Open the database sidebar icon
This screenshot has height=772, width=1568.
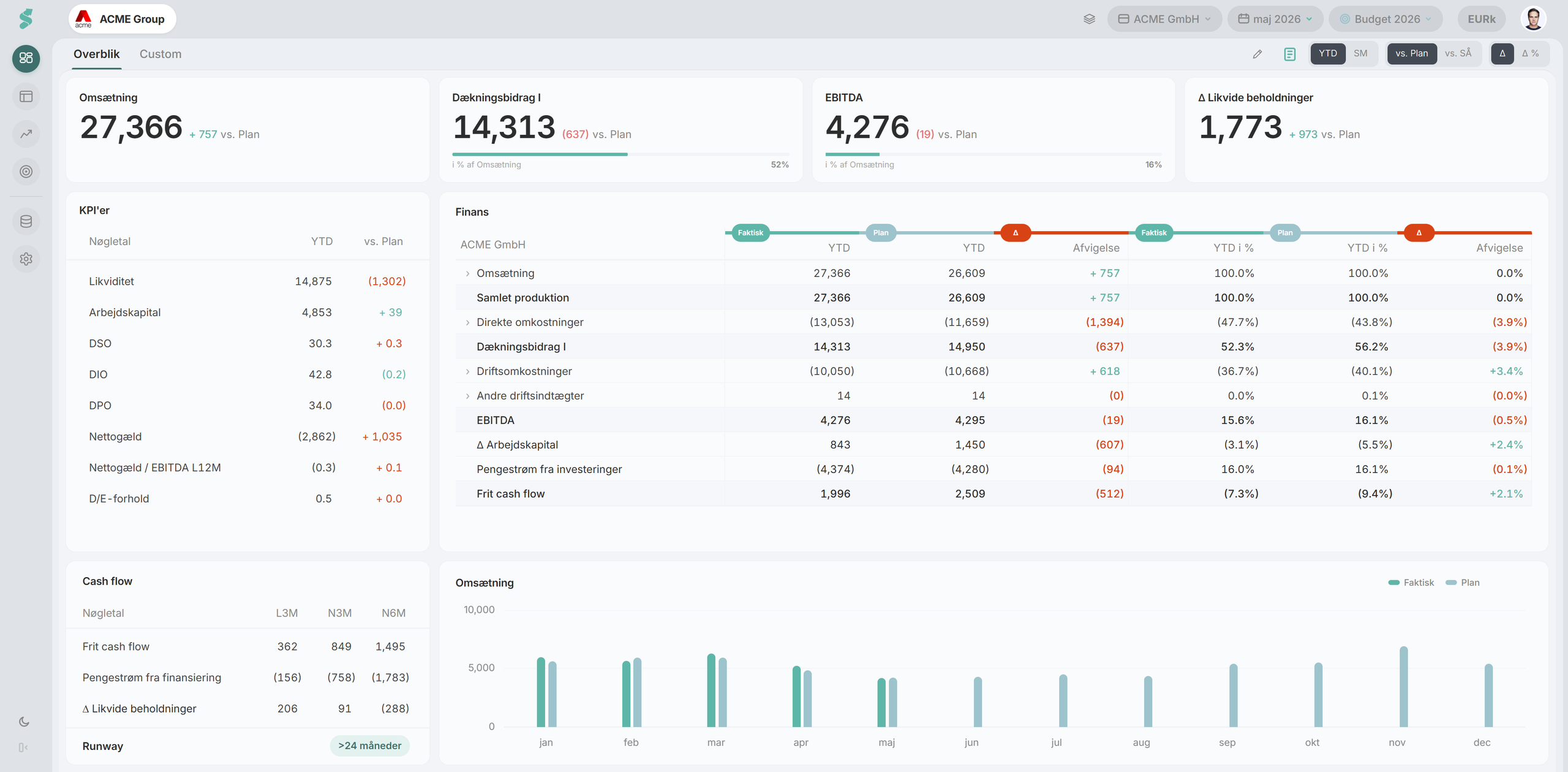tap(26, 221)
